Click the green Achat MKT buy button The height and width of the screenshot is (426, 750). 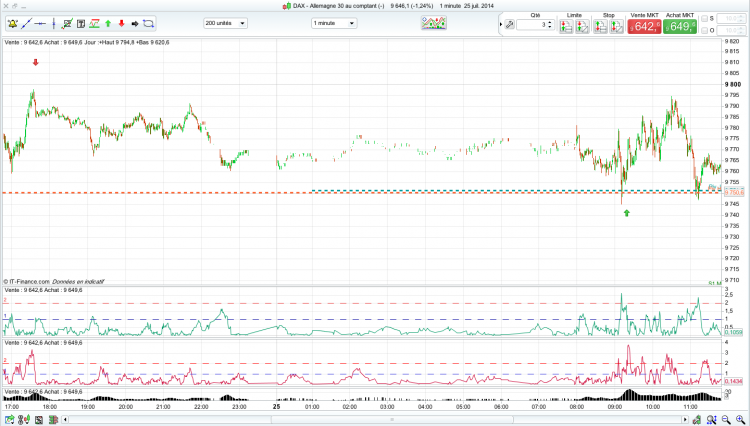pyautogui.click(x=680, y=26)
